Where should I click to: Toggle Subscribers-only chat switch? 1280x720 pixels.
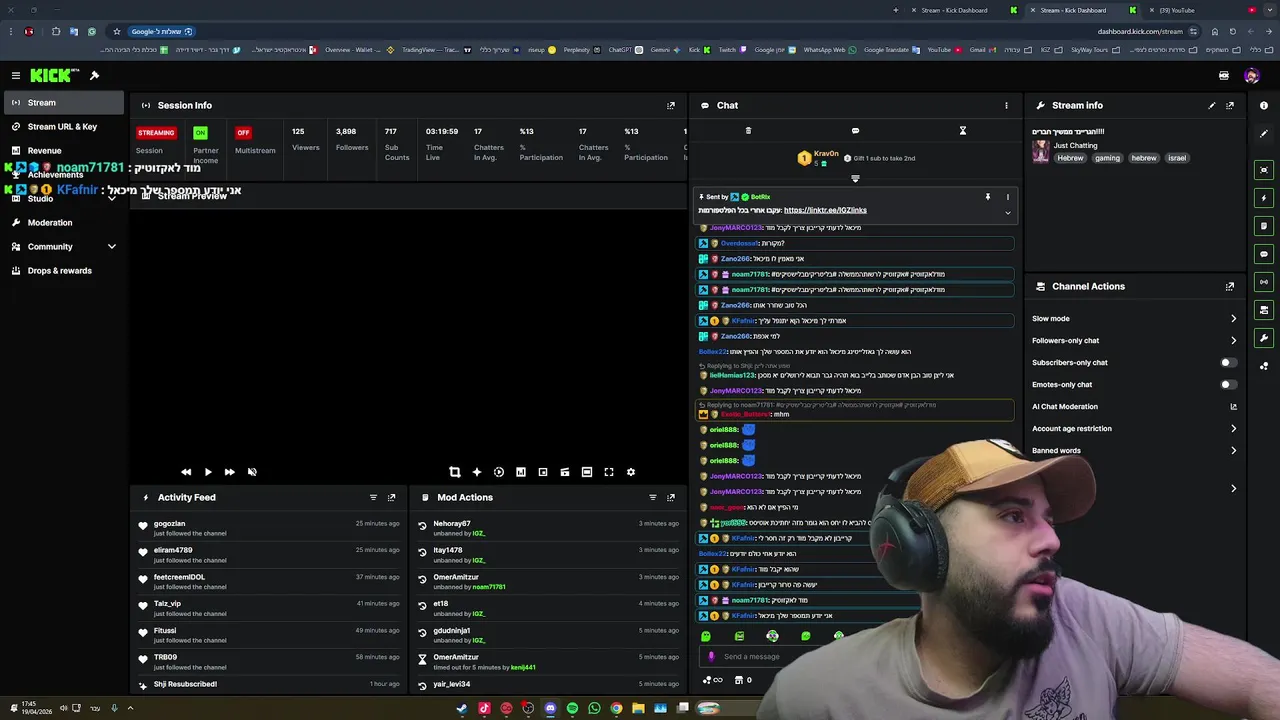coord(1229,363)
